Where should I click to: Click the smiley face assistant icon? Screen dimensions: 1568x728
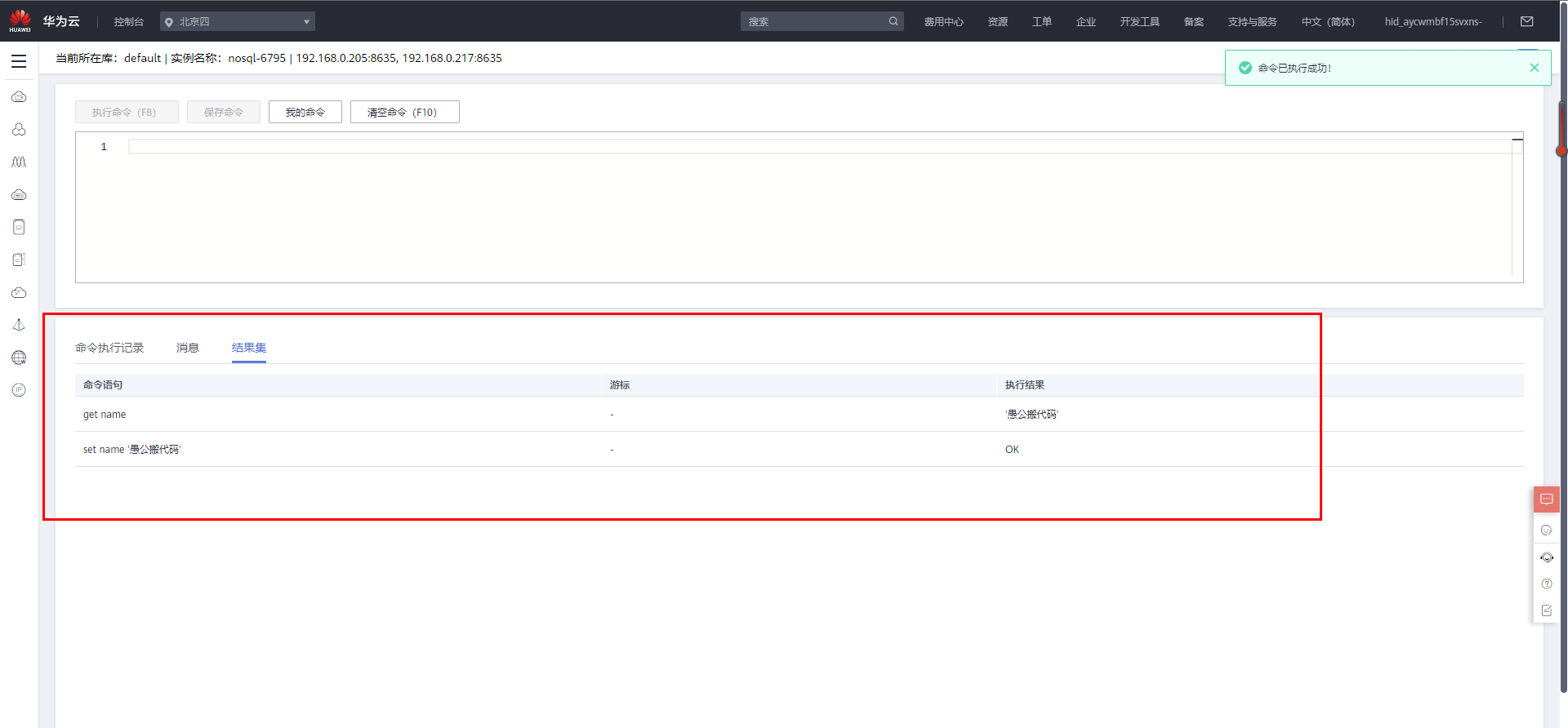coord(1547,530)
